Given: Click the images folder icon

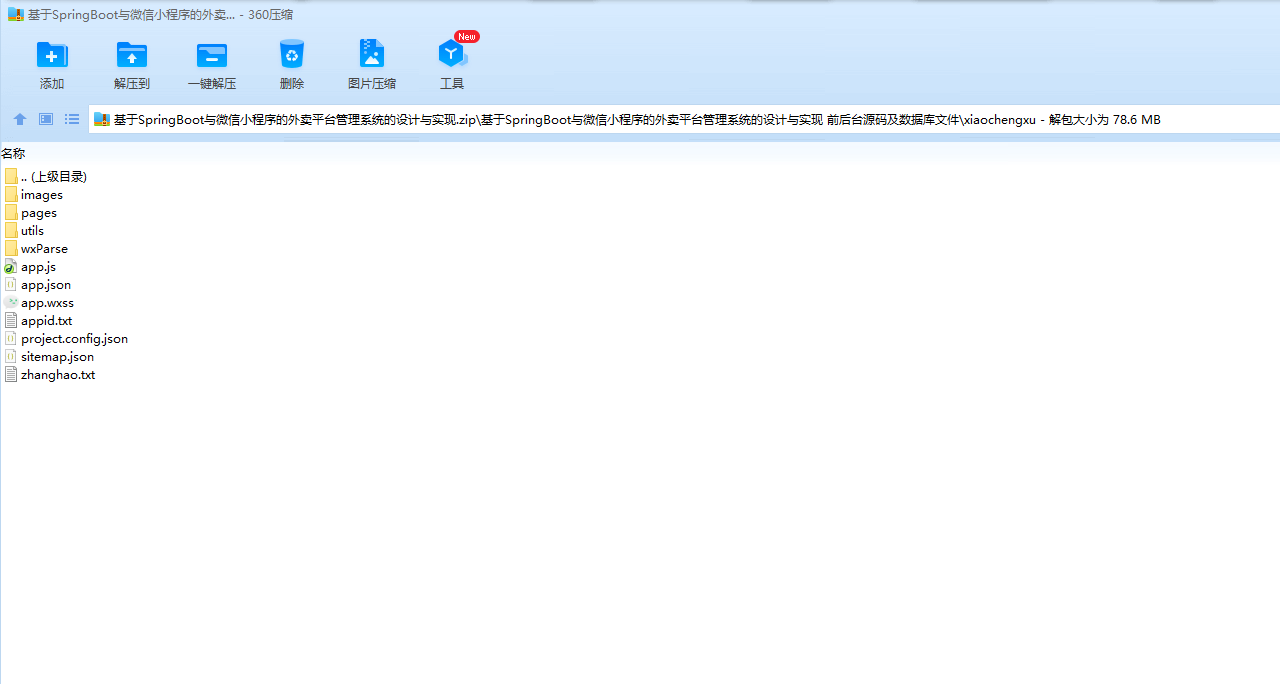Looking at the screenshot, I should click(x=11, y=195).
